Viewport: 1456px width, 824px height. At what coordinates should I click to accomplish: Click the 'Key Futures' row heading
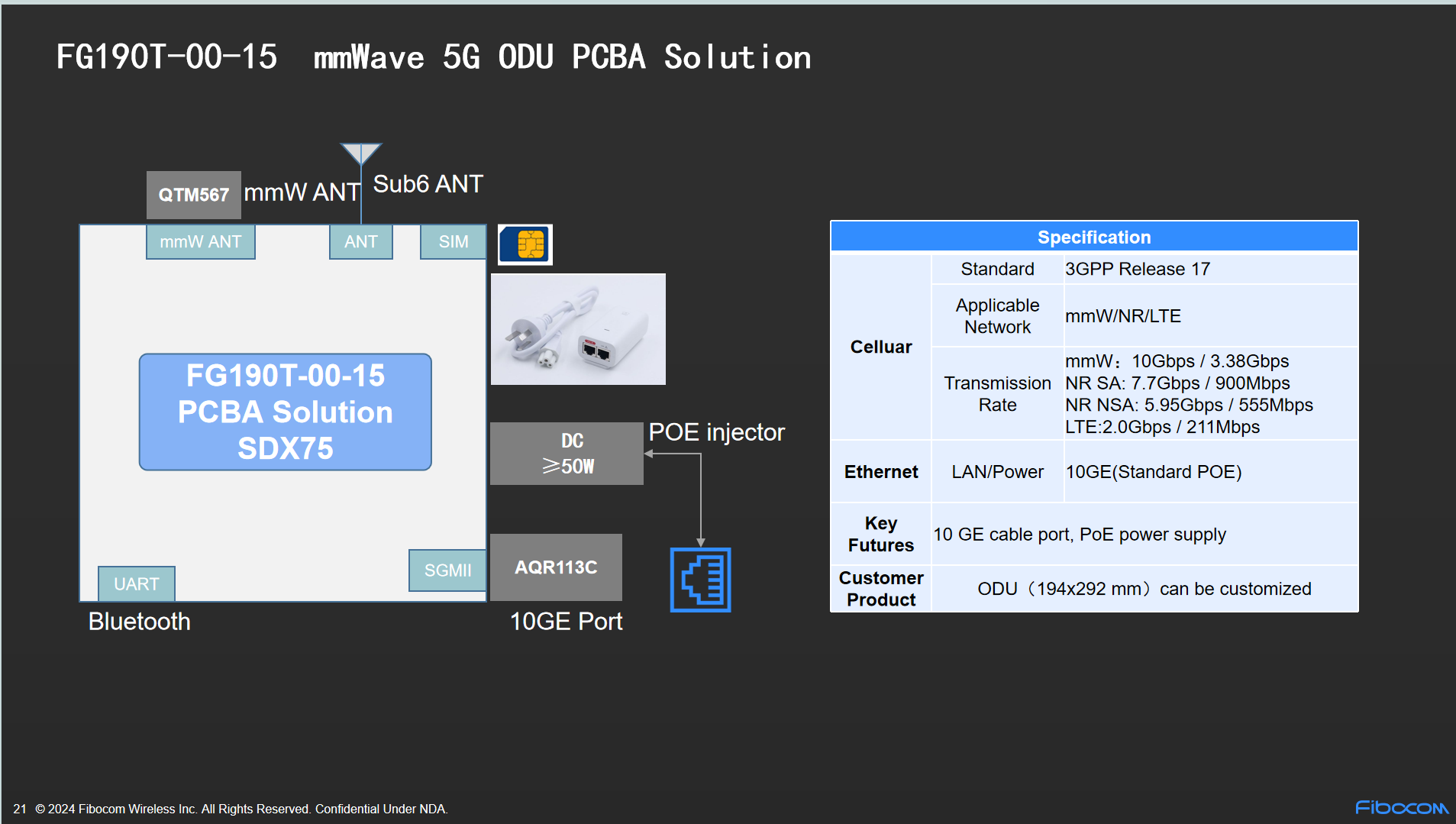tap(881, 534)
